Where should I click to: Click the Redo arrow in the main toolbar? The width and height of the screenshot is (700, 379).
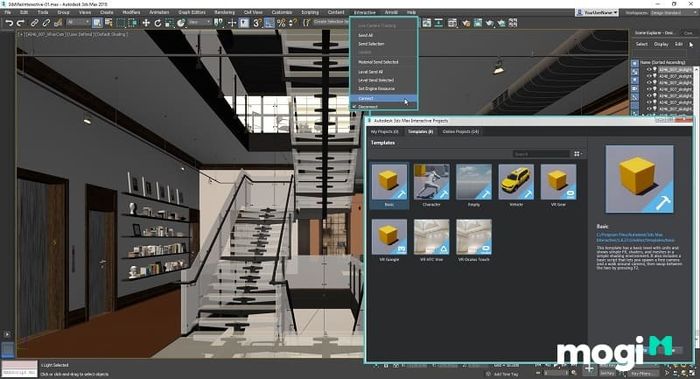[x=21, y=23]
